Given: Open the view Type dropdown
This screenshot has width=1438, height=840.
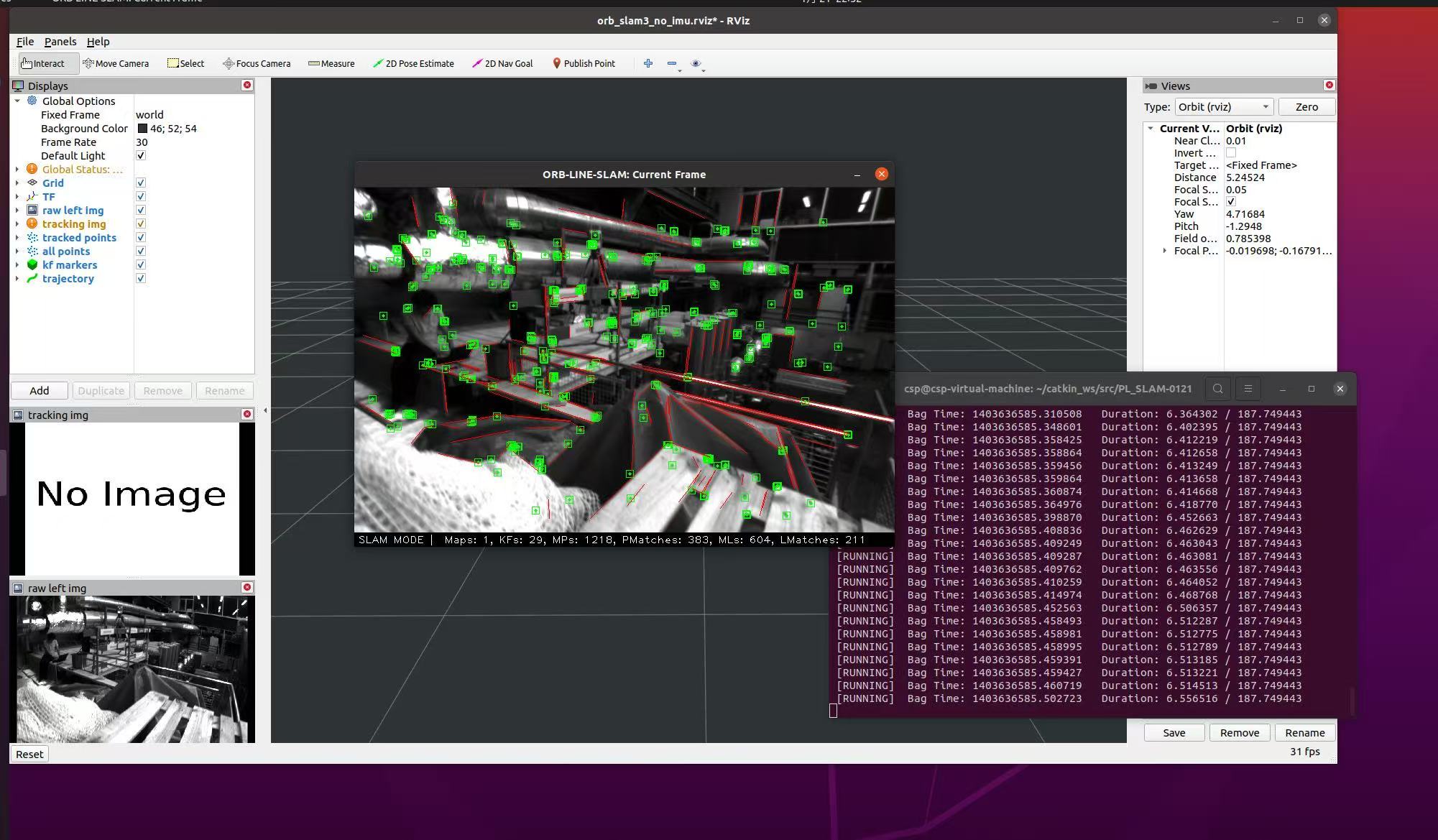Looking at the screenshot, I should pyautogui.click(x=1224, y=107).
